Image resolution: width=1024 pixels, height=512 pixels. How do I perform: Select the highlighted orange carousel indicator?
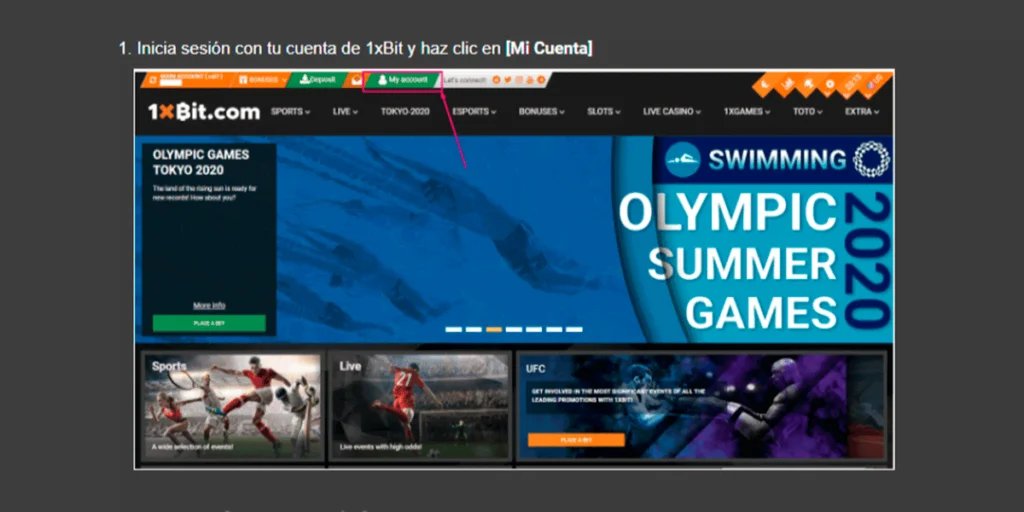point(494,329)
